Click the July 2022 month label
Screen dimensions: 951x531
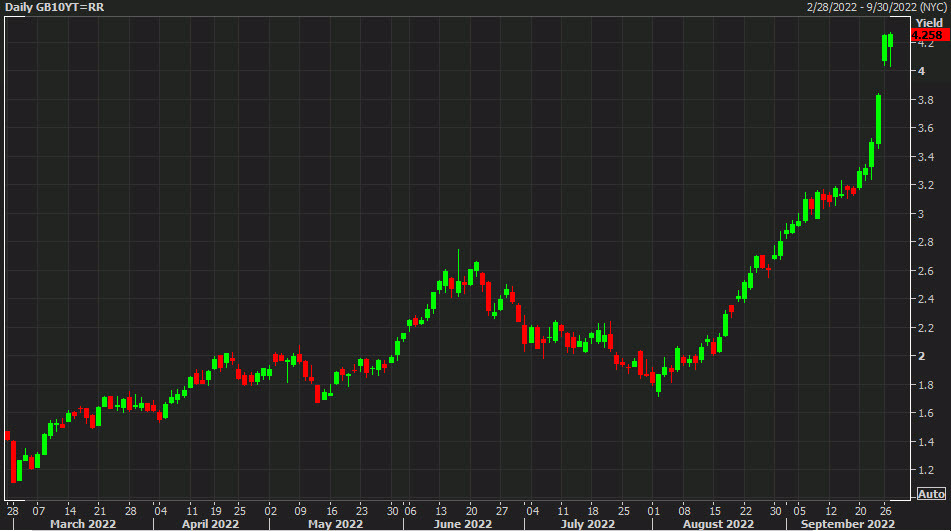pyautogui.click(x=588, y=524)
